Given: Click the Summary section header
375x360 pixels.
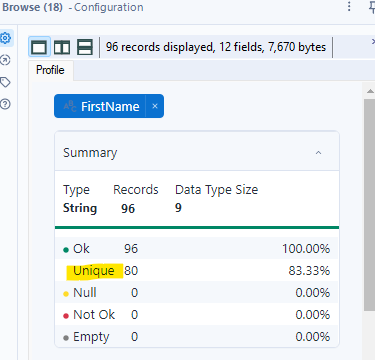Looking at the screenshot, I should (x=197, y=152).
